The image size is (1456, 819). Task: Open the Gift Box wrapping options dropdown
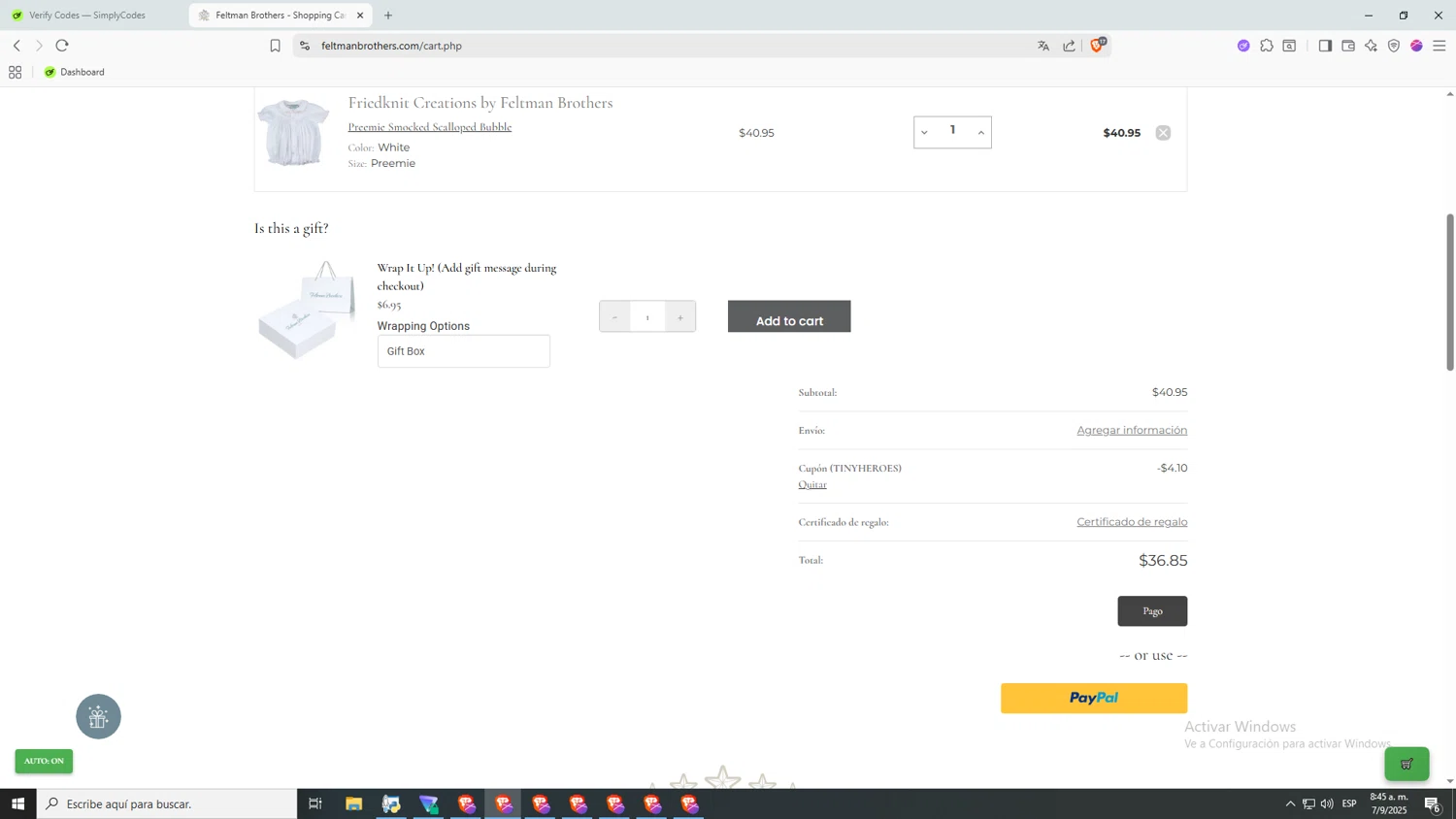point(464,351)
